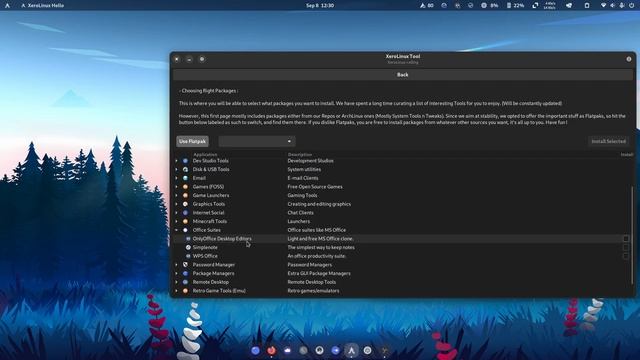Viewport: 640px width, 360px height.
Task: Sort by the Application column header
Action: pos(205,154)
